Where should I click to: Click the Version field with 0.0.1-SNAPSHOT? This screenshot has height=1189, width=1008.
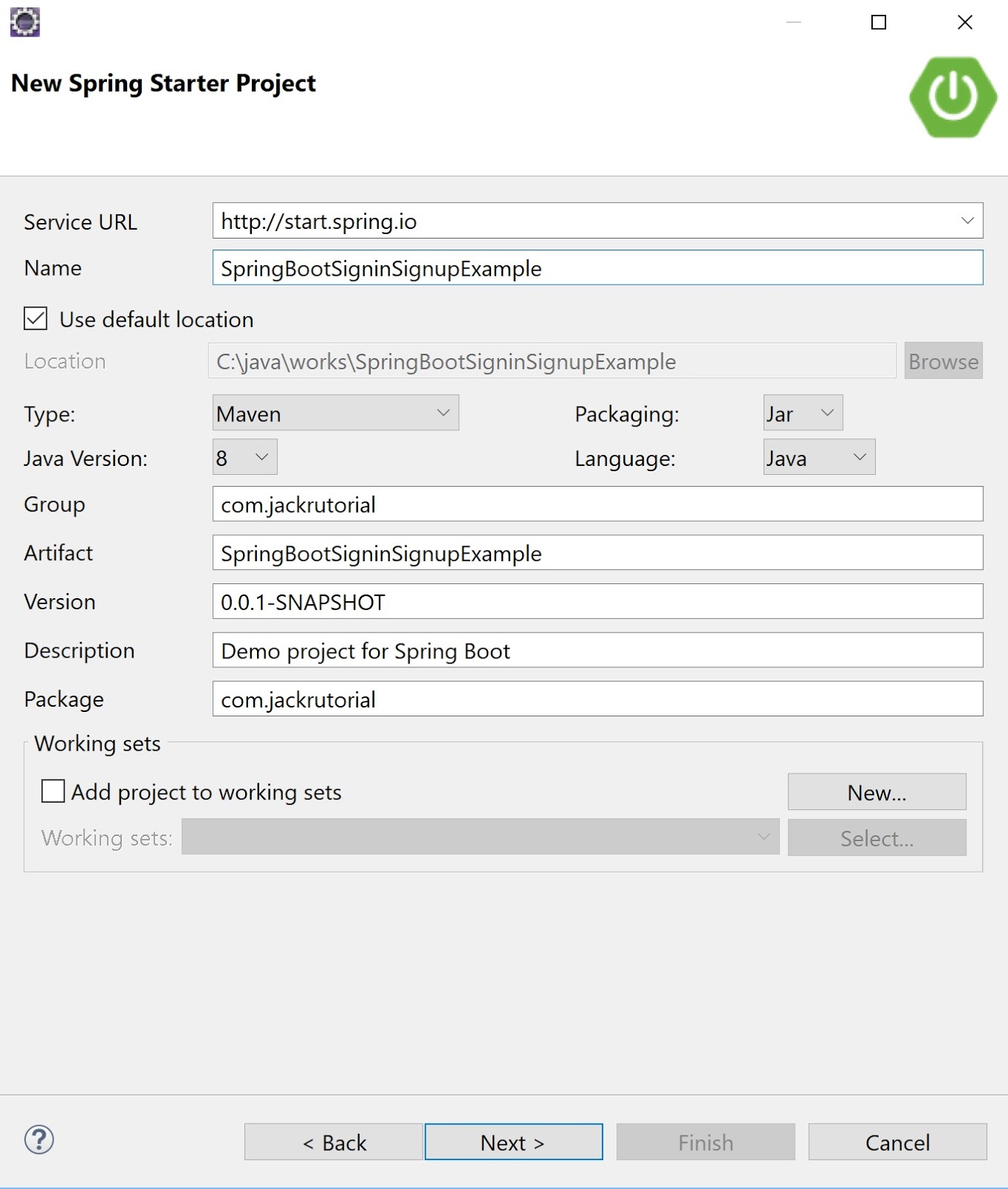(597, 602)
